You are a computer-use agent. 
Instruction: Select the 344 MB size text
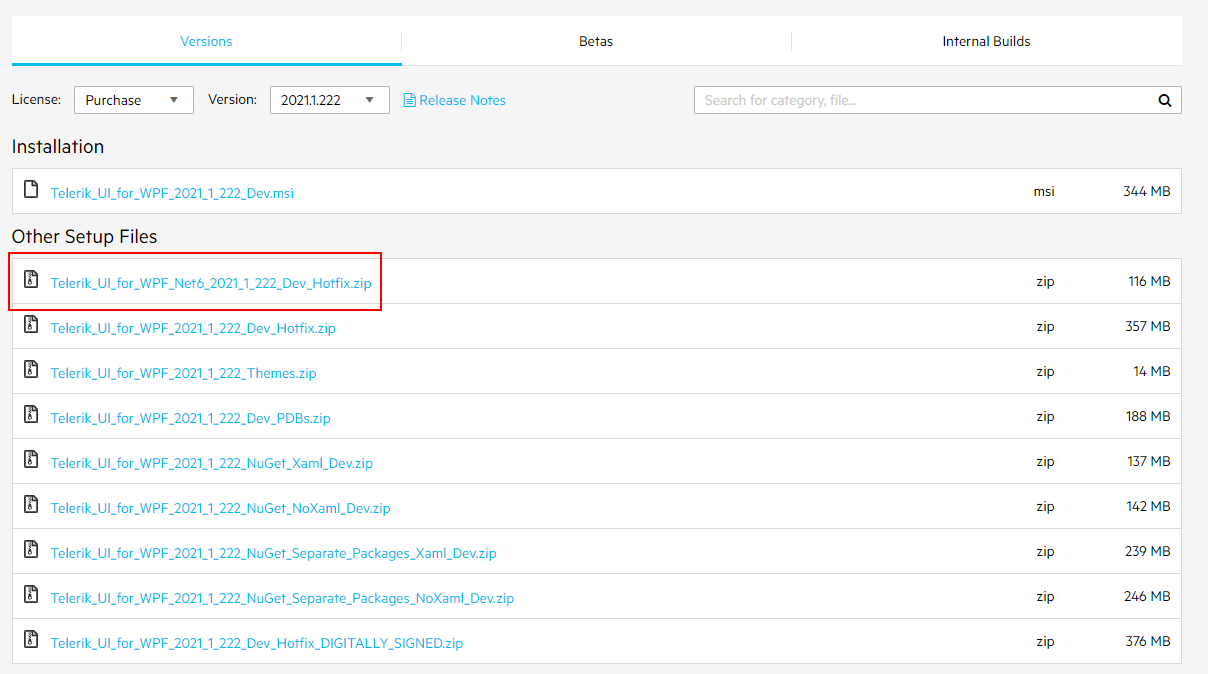tap(1147, 191)
